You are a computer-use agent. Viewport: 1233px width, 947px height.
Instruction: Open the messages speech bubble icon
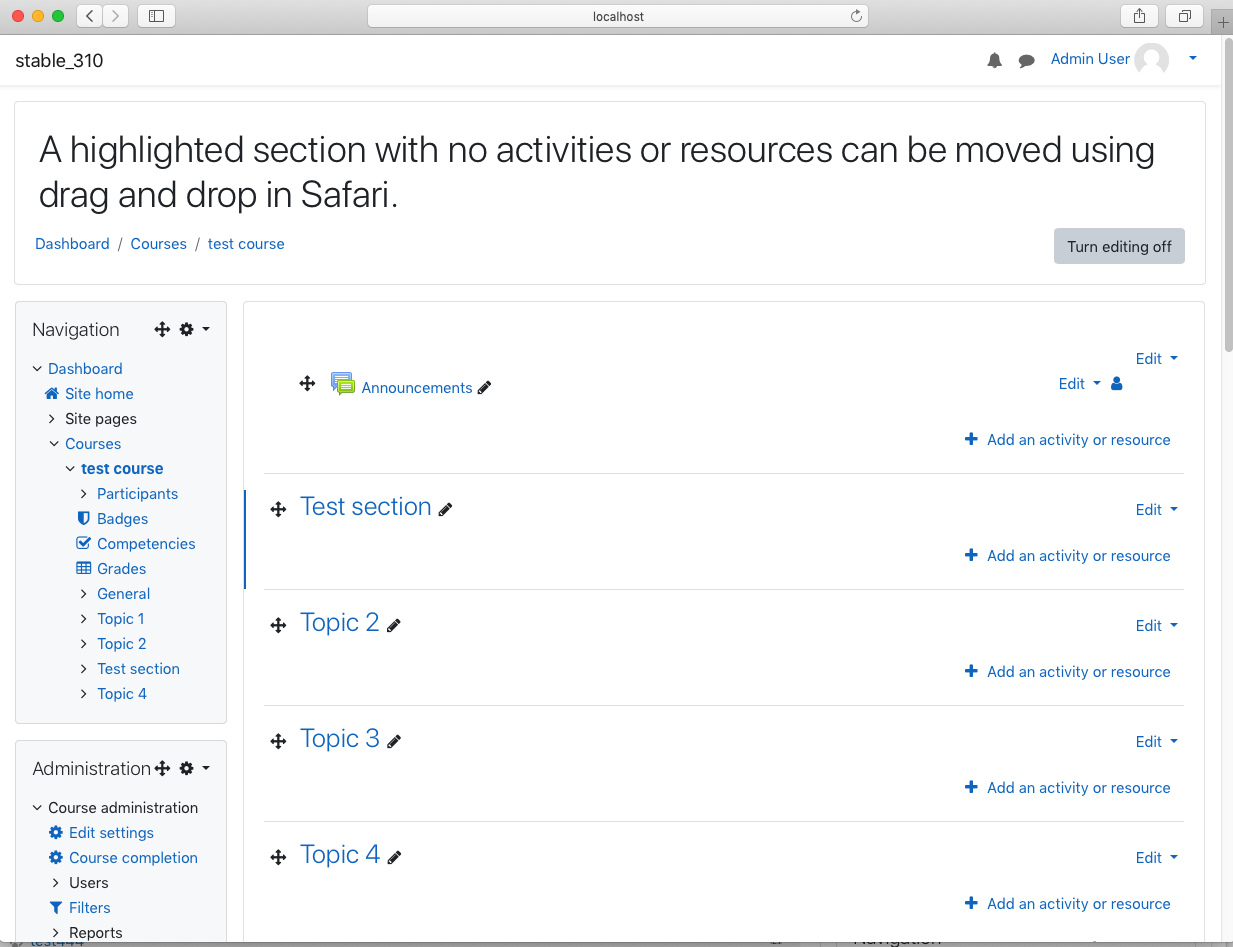click(x=1026, y=61)
